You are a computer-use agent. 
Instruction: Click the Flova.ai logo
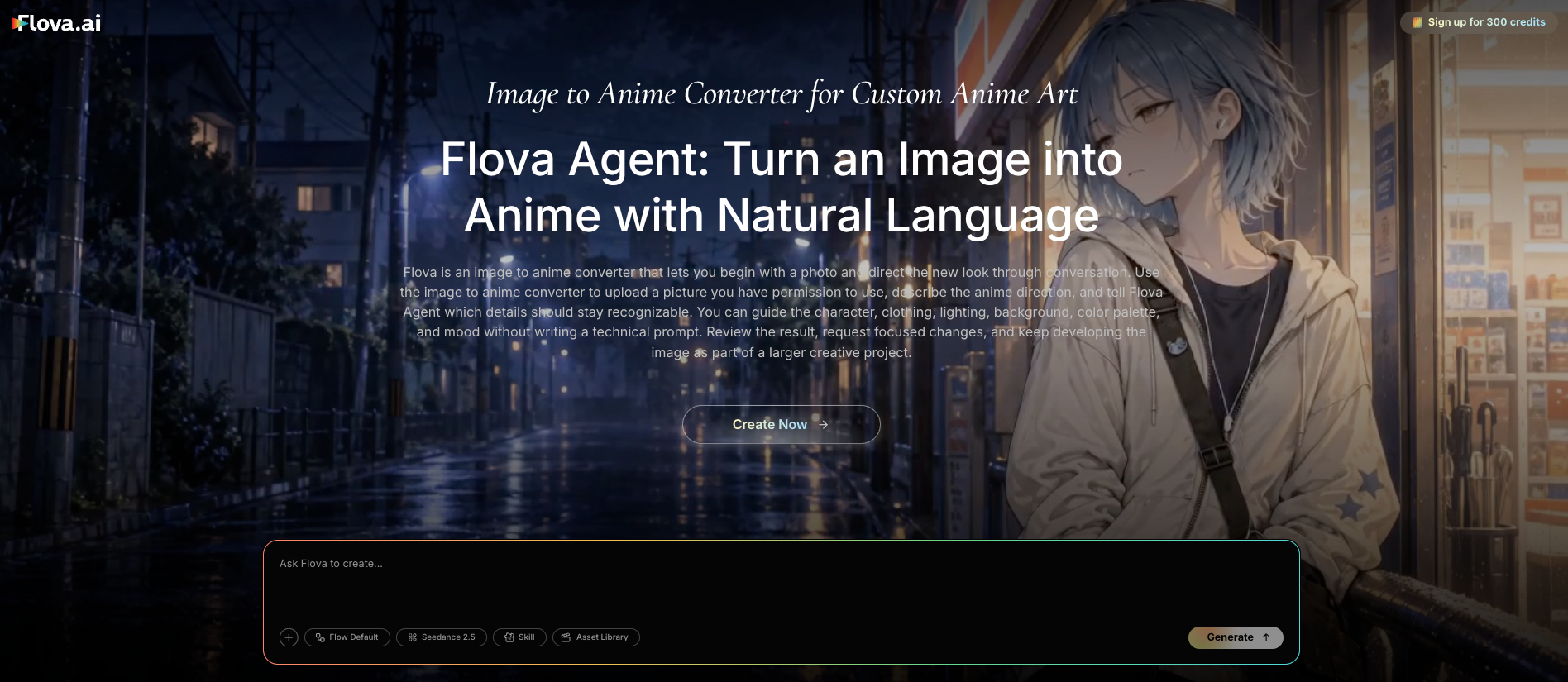click(x=56, y=23)
